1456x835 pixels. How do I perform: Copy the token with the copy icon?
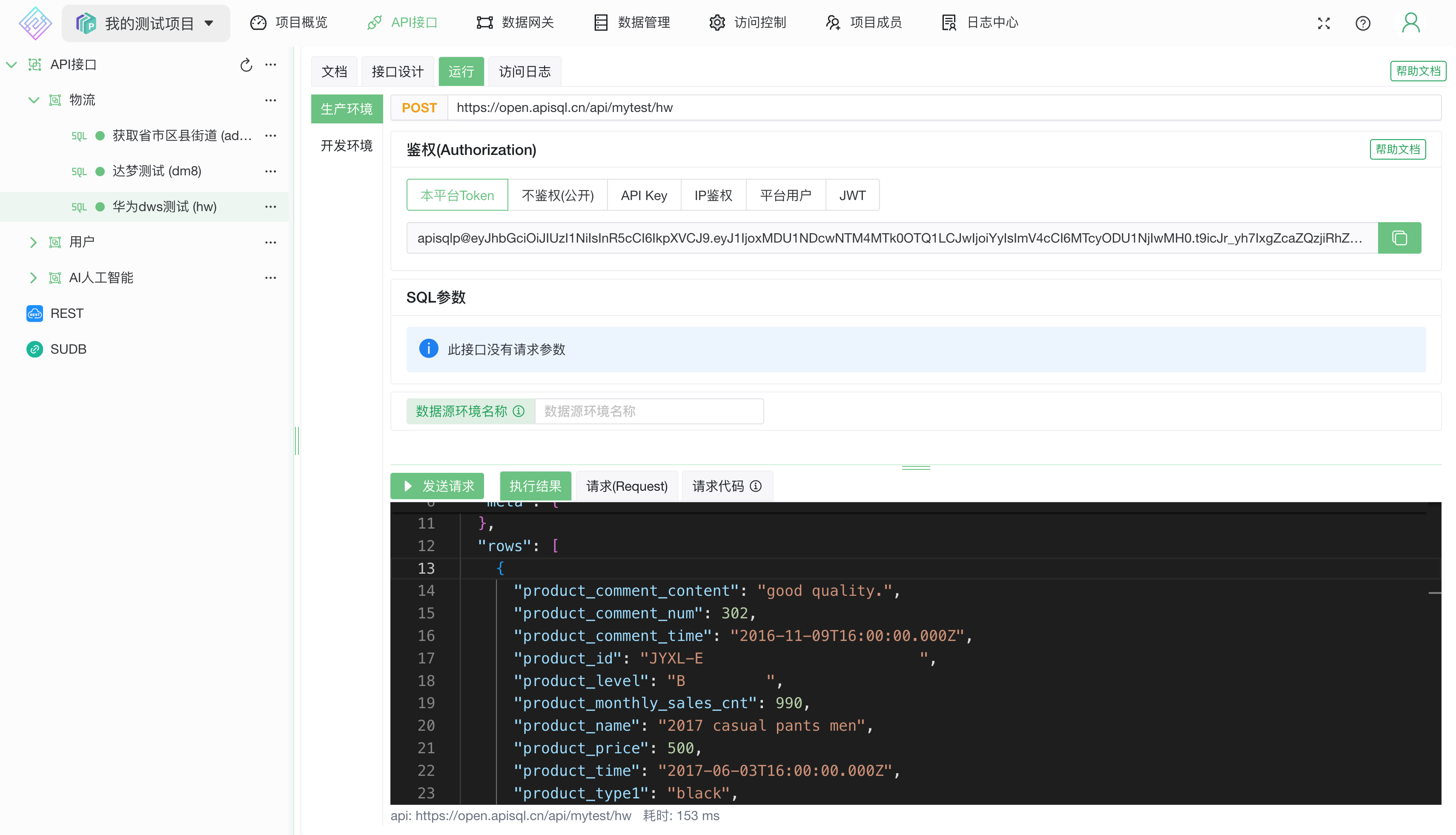click(1399, 238)
